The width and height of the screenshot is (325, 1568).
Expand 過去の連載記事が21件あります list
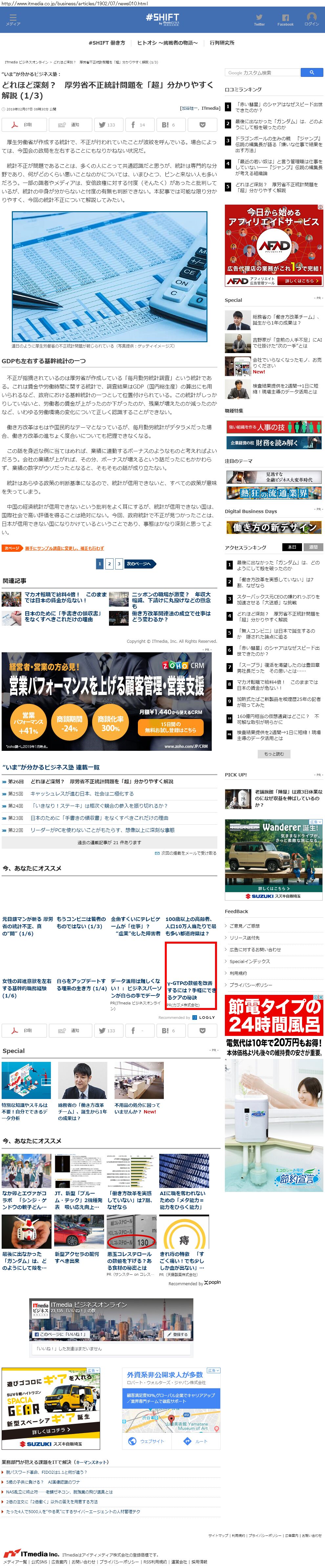point(109,842)
